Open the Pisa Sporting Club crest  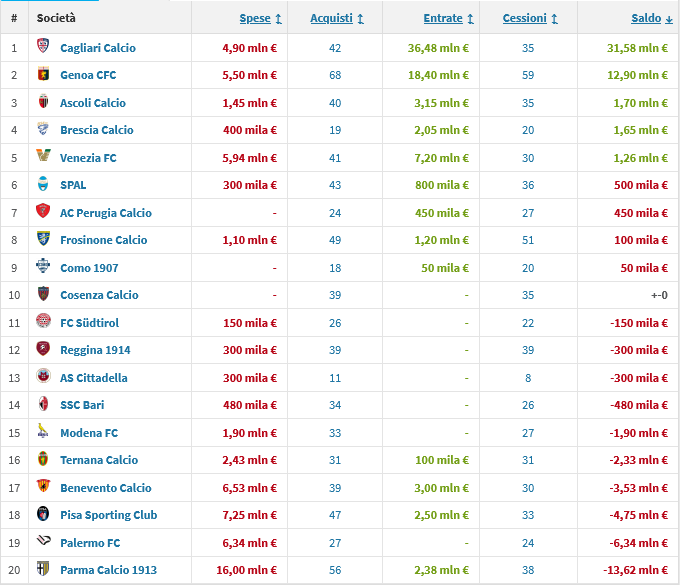tap(43, 514)
